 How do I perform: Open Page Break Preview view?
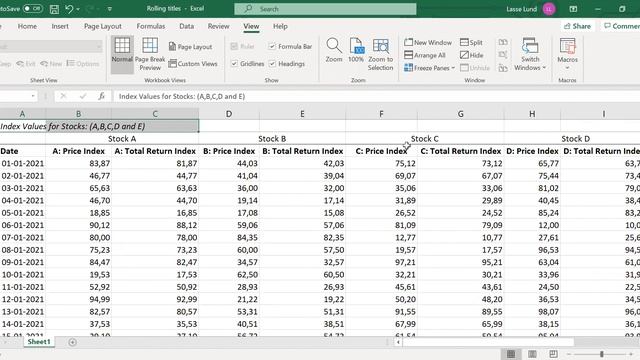click(x=150, y=53)
